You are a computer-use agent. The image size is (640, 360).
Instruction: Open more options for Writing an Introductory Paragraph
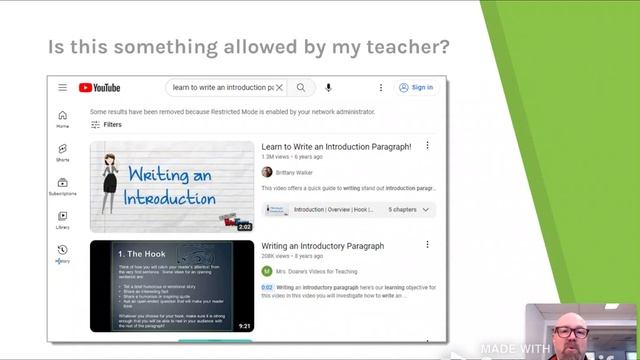(x=427, y=244)
